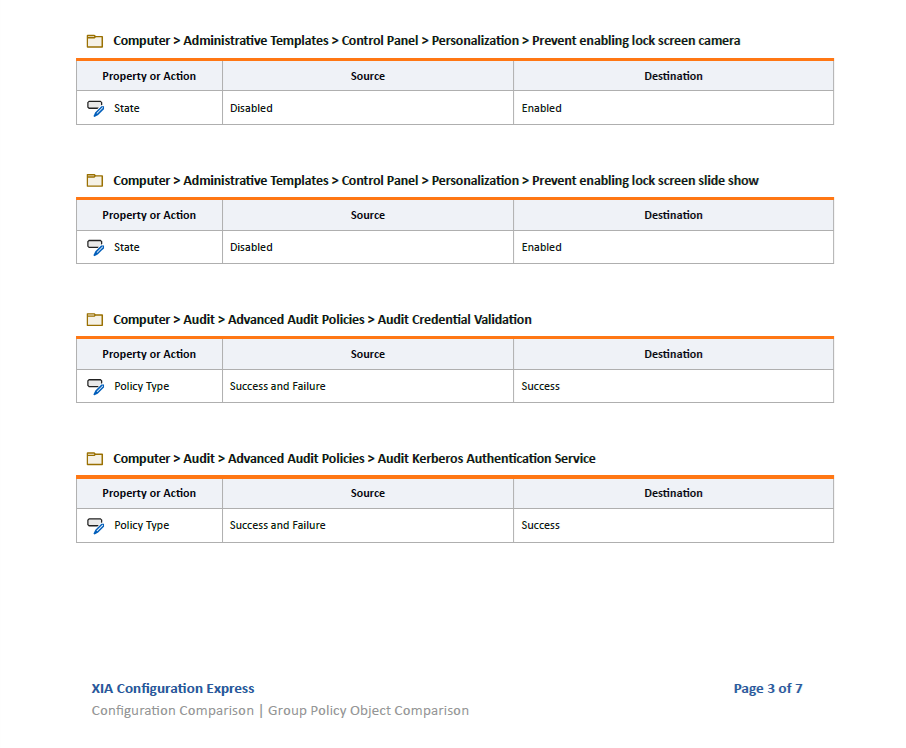Viewport: 906px width, 748px height.
Task: Select the 'Prevent enabling lock screen slide show' heading
Action: click(436, 180)
